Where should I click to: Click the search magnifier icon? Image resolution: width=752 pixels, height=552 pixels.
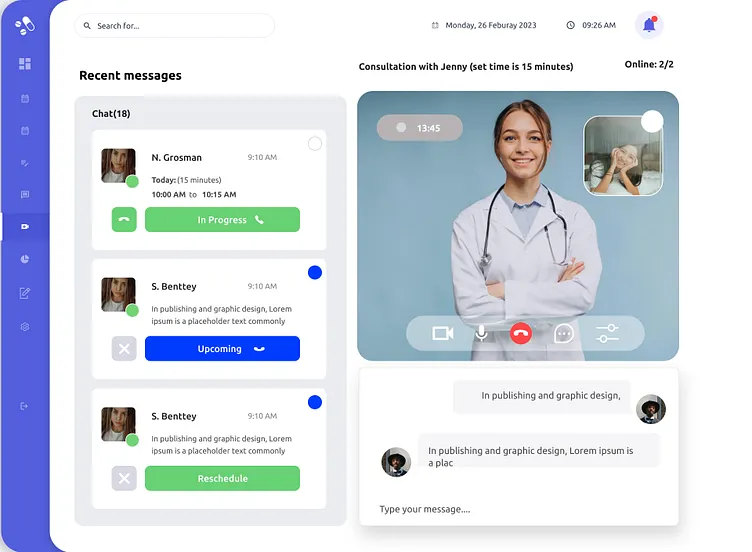[x=87, y=25]
